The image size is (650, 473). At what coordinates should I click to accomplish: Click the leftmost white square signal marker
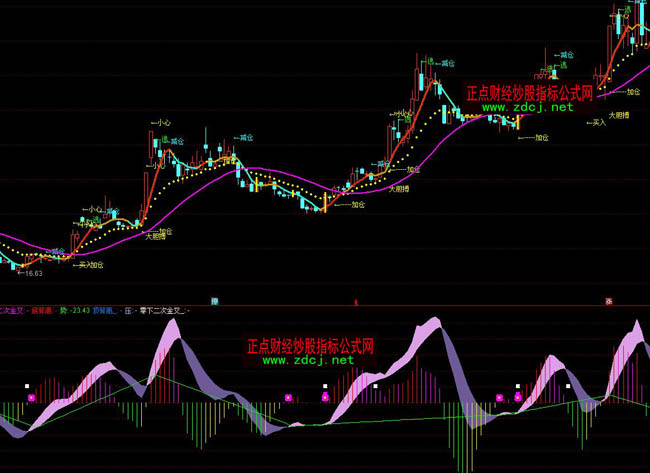[x=27, y=386]
